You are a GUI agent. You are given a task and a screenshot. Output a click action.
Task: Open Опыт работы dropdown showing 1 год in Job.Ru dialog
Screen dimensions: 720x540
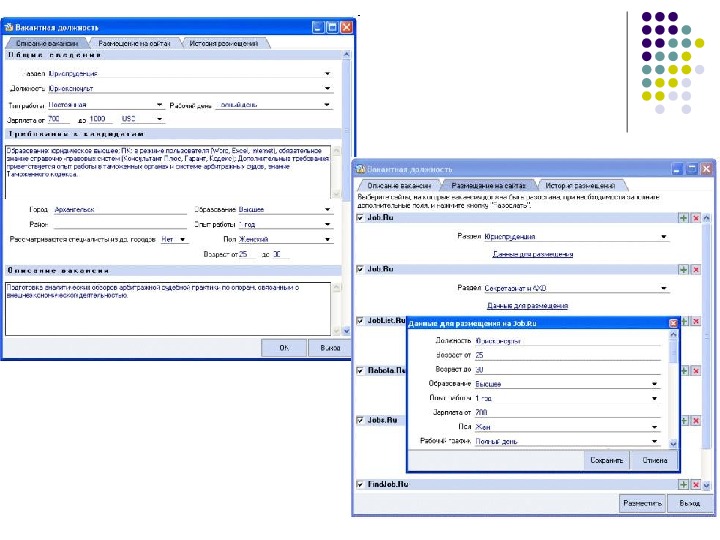pyautogui.click(x=654, y=398)
